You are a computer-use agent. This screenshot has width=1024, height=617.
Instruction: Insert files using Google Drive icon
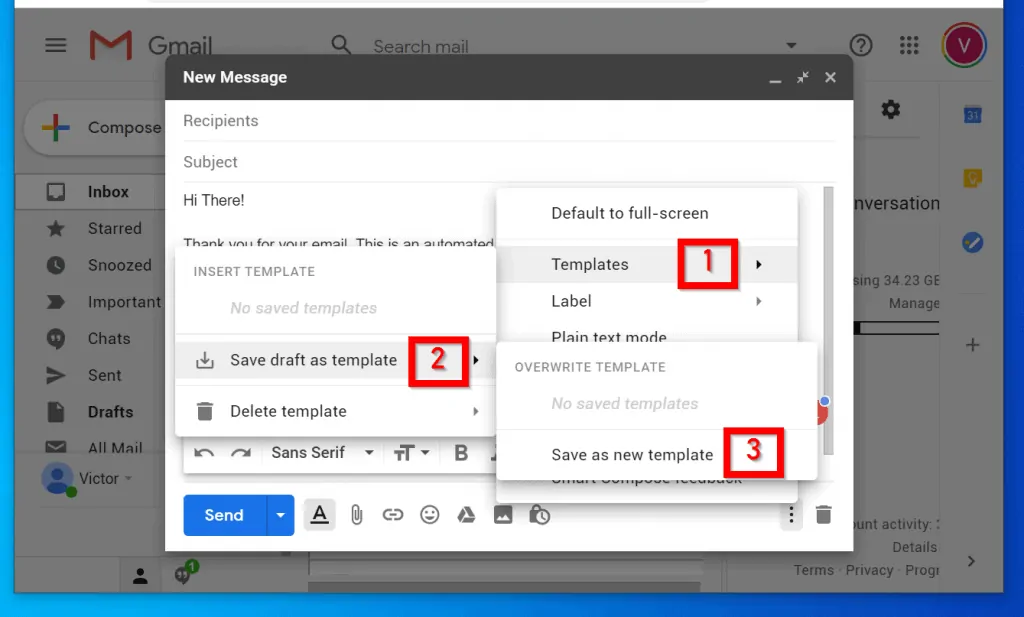point(466,515)
